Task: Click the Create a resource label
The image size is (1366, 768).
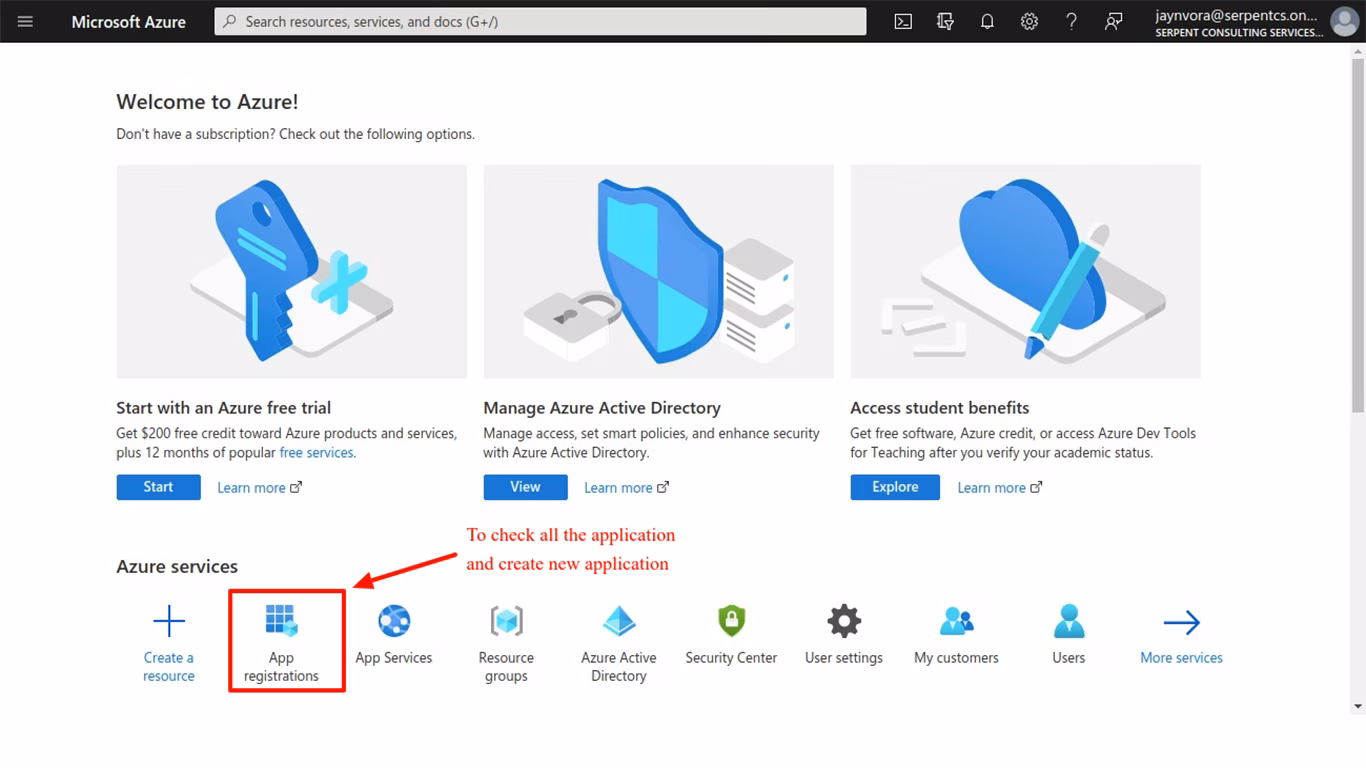Action: 169,667
